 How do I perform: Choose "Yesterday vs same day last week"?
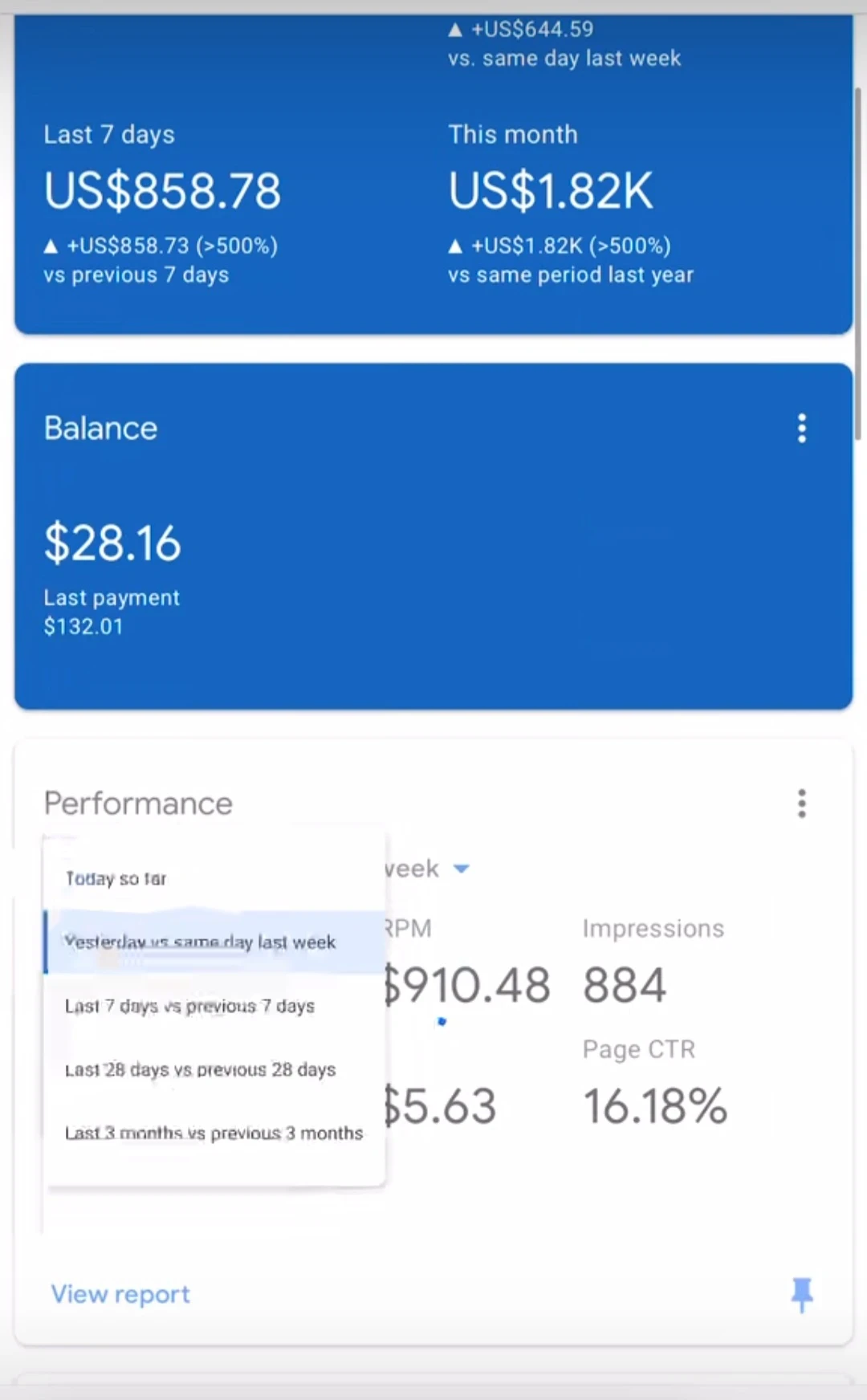click(x=200, y=942)
